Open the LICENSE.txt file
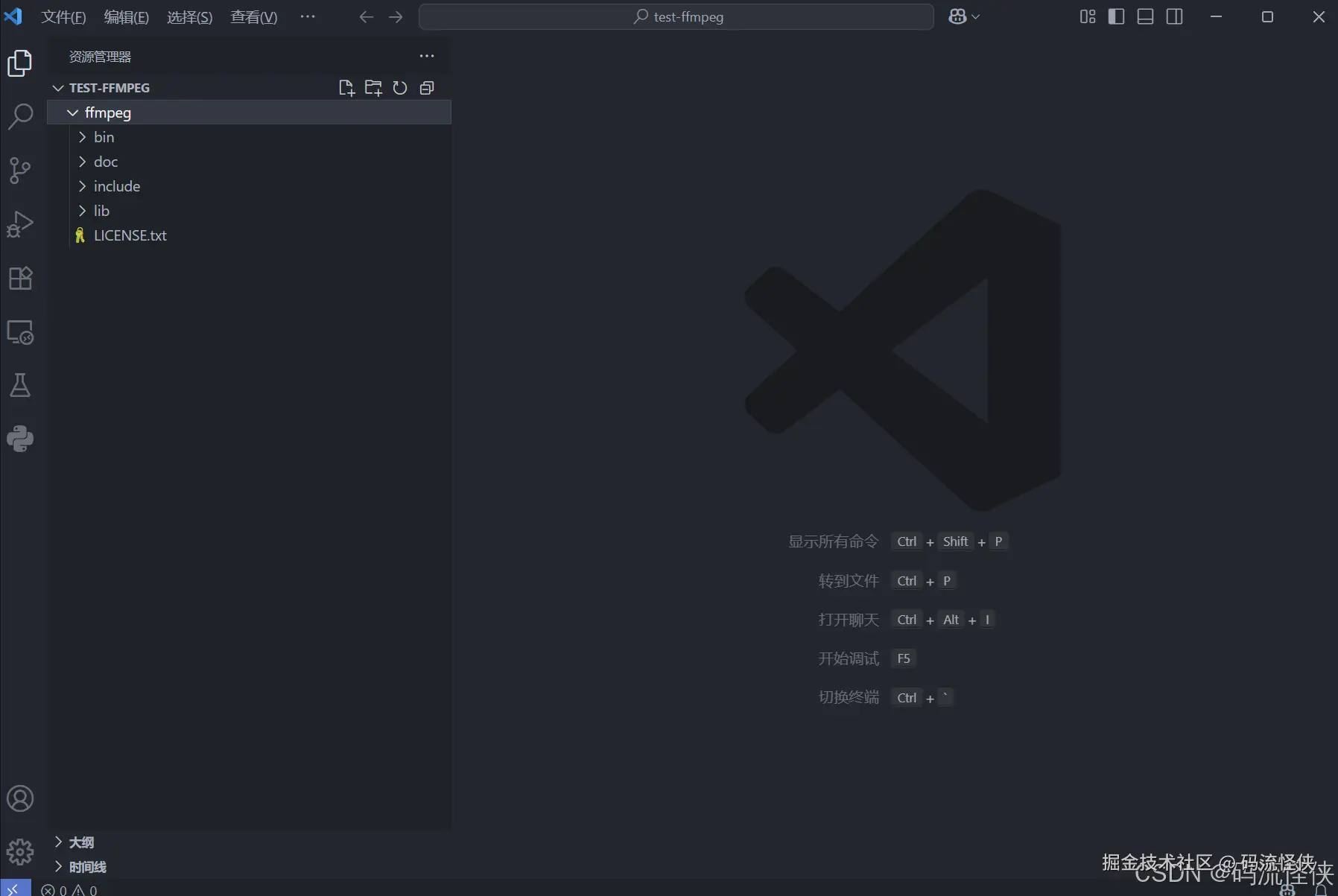 pos(250,235)
